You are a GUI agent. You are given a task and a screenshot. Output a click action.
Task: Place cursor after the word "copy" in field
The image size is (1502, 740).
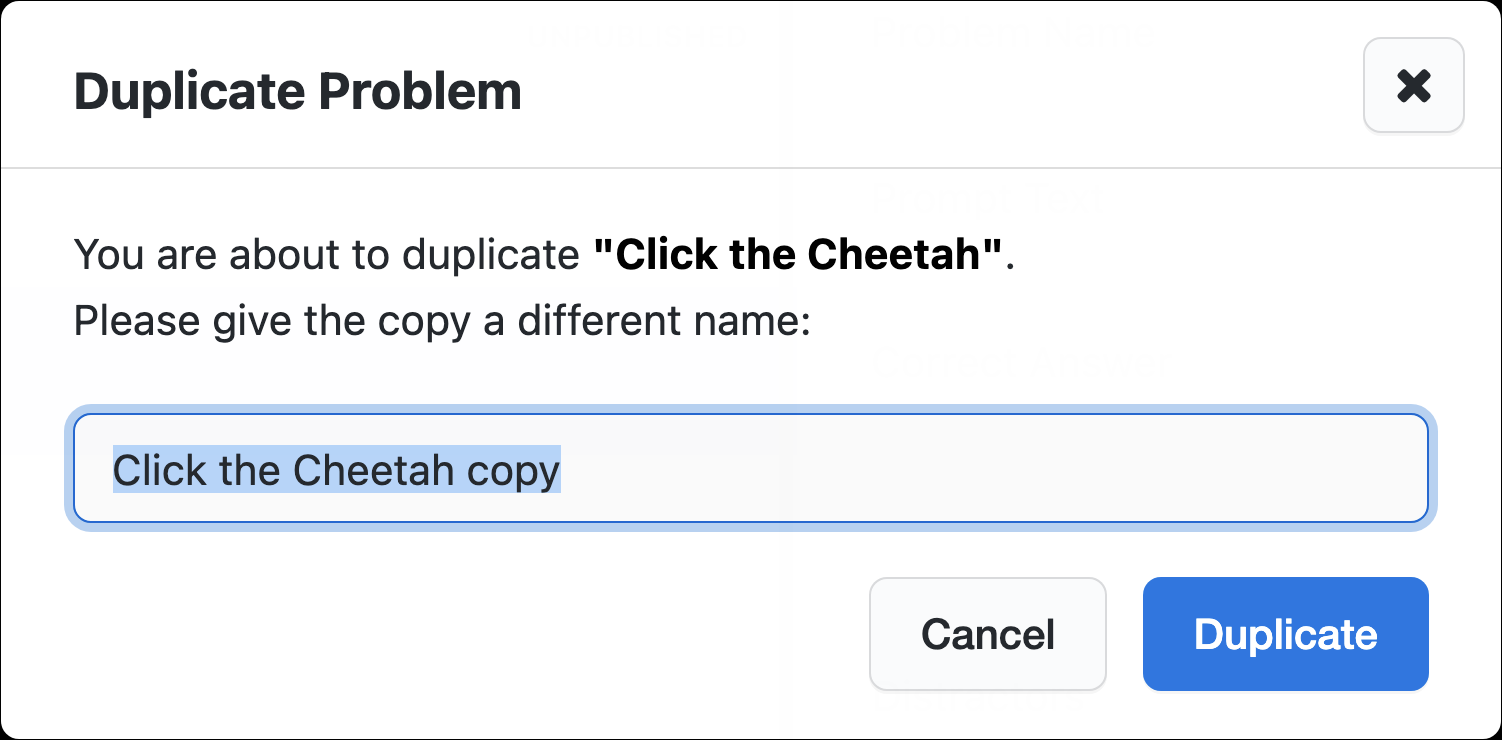click(x=562, y=470)
